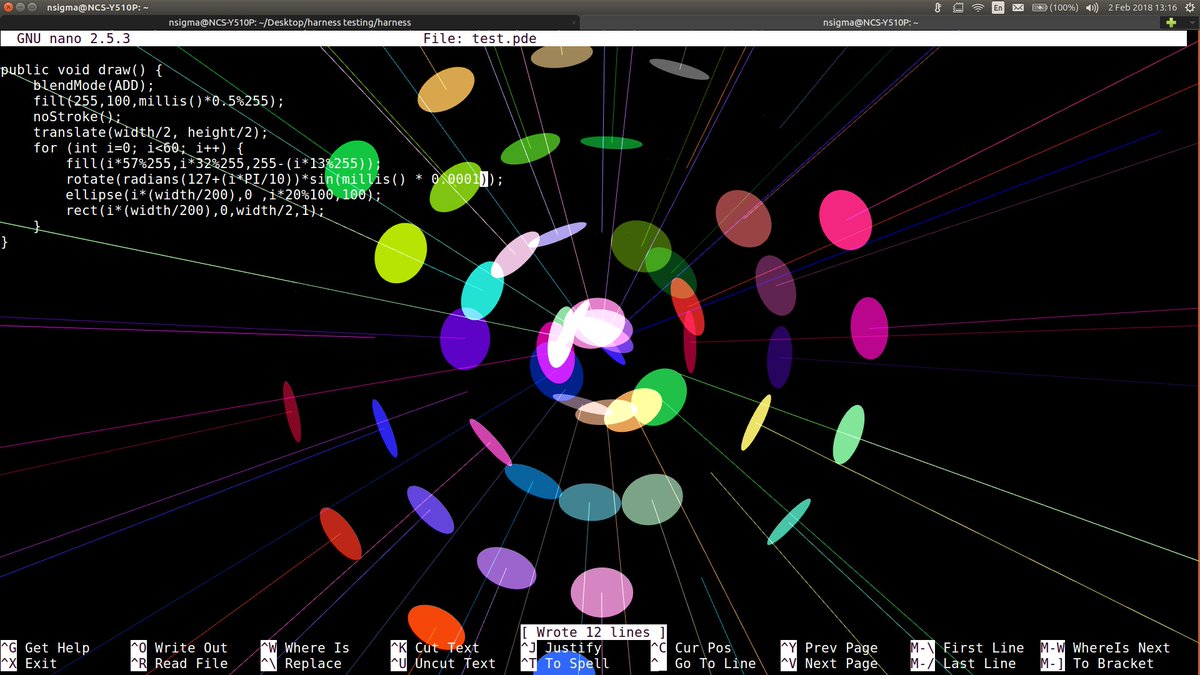Open the 2 Feb 2018 13:16 clock menu
The image size is (1200, 675).
click(1141, 7)
